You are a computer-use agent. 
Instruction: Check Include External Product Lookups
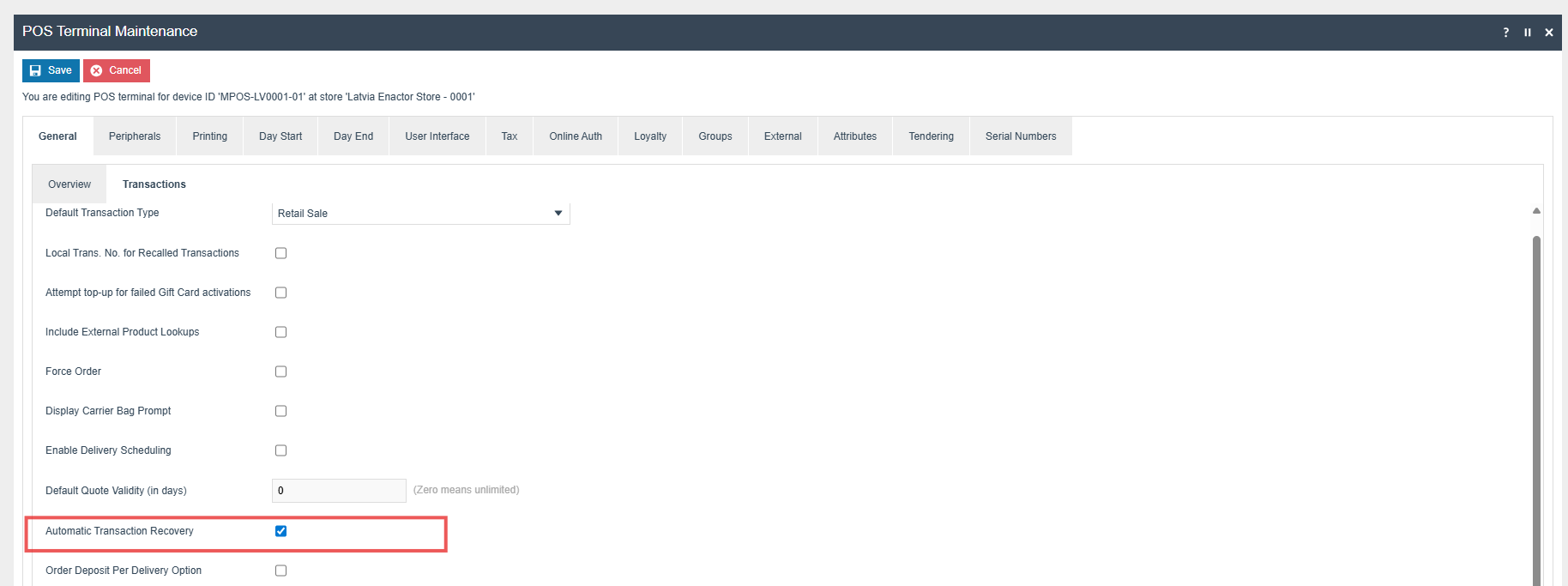(280, 332)
